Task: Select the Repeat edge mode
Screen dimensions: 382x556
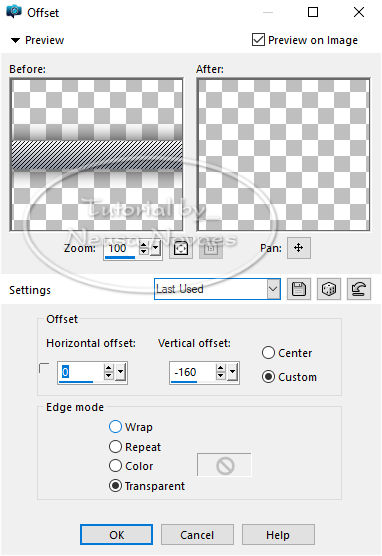Action: point(116,446)
